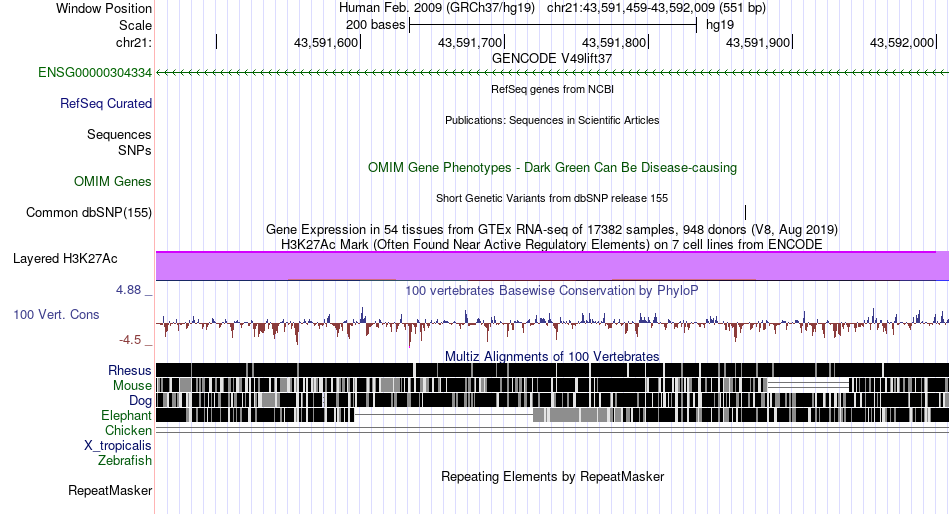The width and height of the screenshot is (950, 514).
Task: Select the Chicken alignment row label
Action: coord(128,430)
